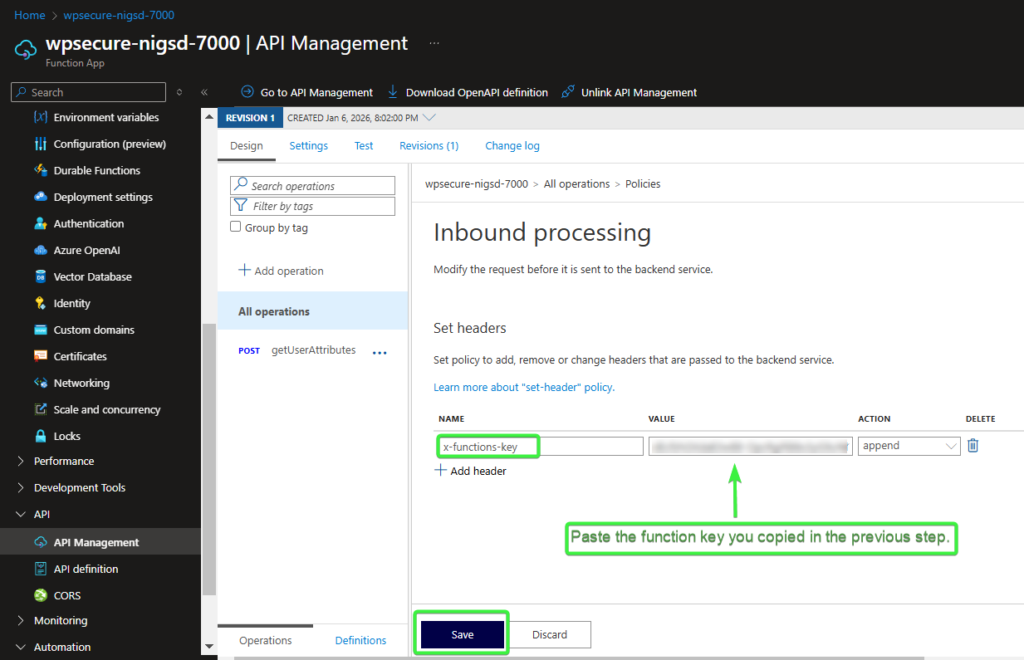Image resolution: width=1024 pixels, height=660 pixels.
Task: Click the Save button
Action: [x=462, y=635]
